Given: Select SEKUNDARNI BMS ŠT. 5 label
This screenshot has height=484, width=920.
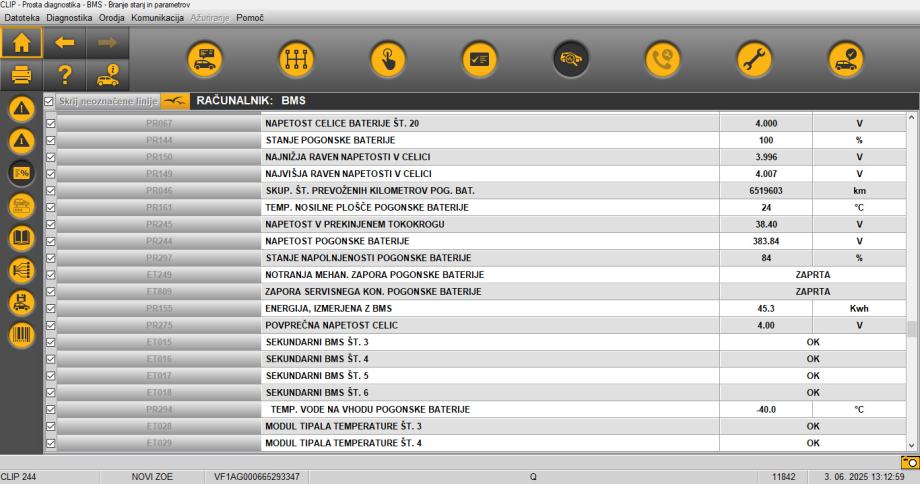Looking at the screenshot, I should coord(317,375).
